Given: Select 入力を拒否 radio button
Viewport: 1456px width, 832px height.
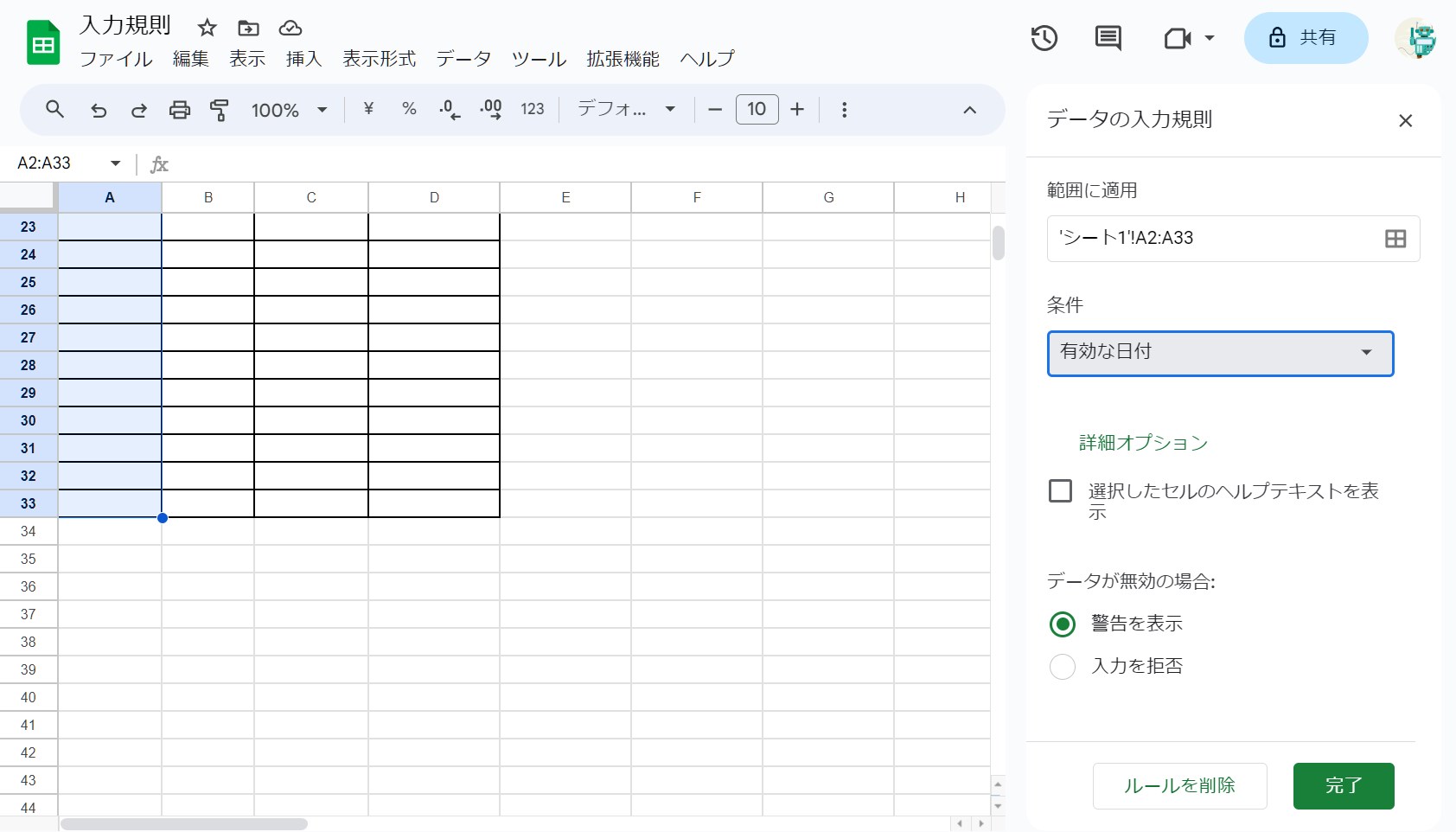Looking at the screenshot, I should click(1063, 666).
